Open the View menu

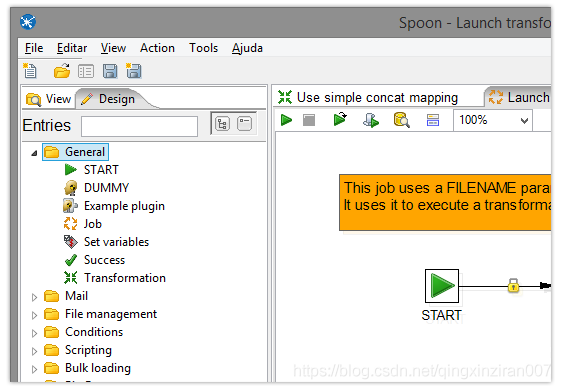(x=113, y=48)
